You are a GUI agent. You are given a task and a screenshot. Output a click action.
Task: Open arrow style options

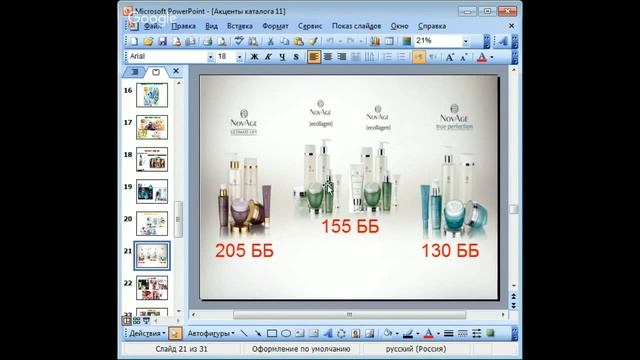pos(476,333)
